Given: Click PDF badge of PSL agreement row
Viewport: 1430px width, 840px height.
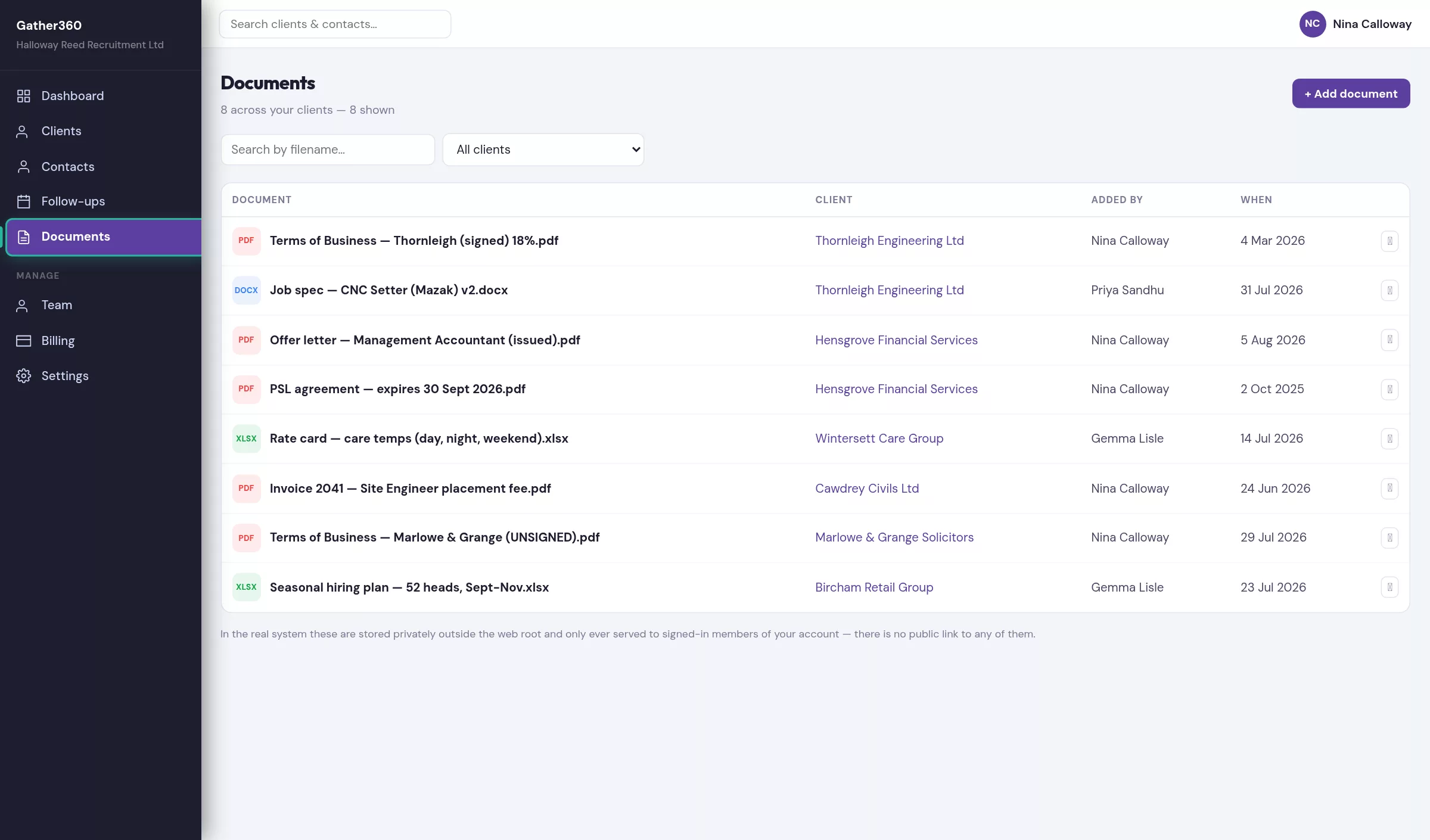Looking at the screenshot, I should 246,389.
